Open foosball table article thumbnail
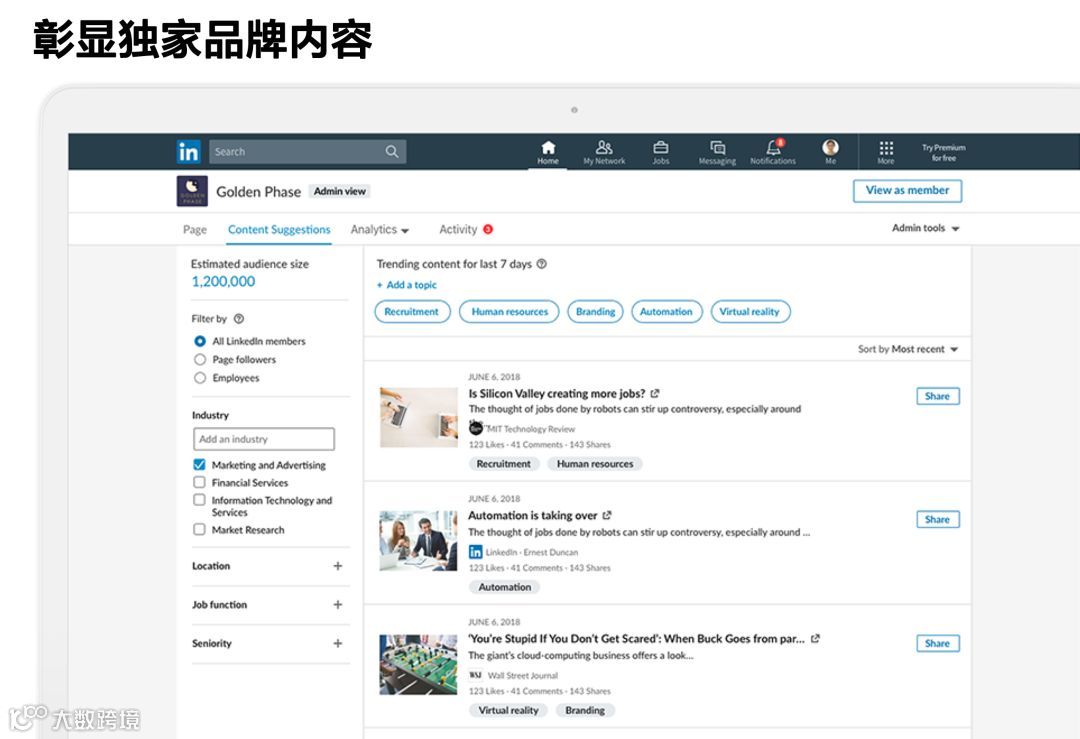Image resolution: width=1080 pixels, height=739 pixels. pyautogui.click(x=419, y=665)
